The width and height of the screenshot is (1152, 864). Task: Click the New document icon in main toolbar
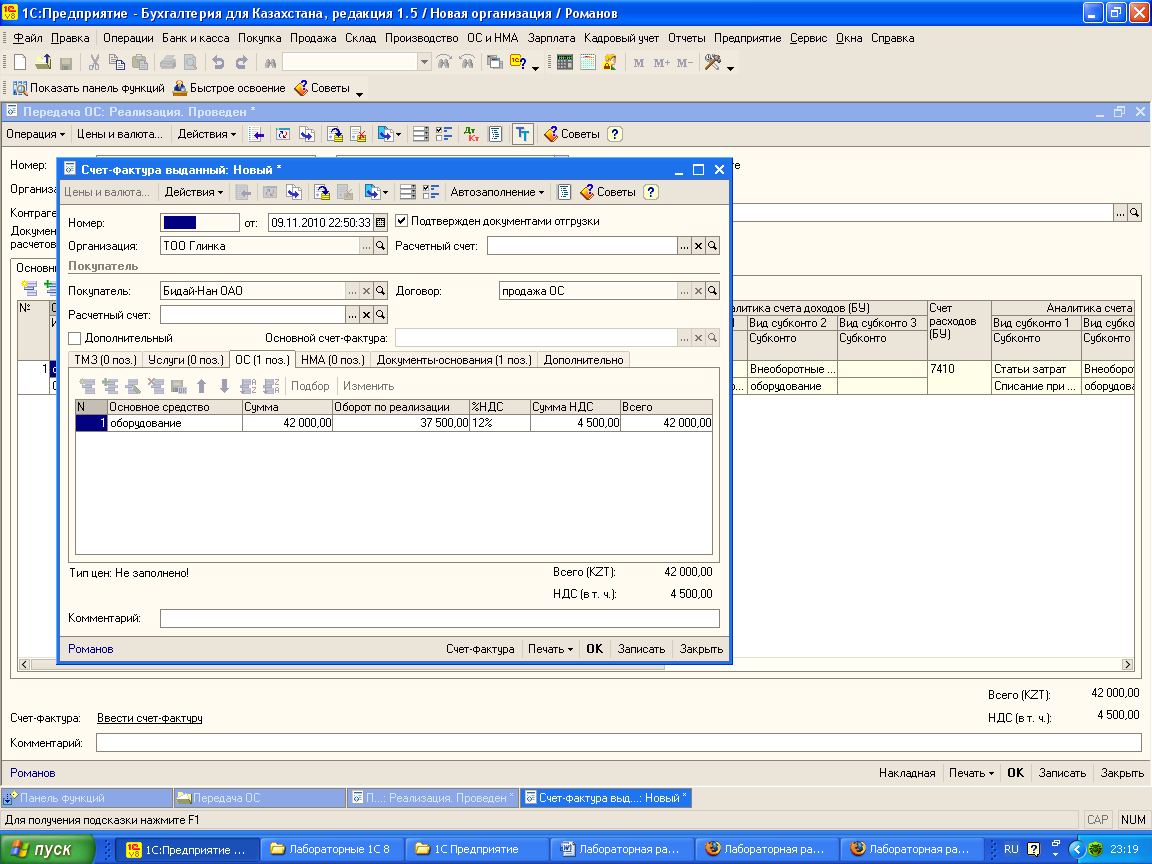(x=21, y=62)
